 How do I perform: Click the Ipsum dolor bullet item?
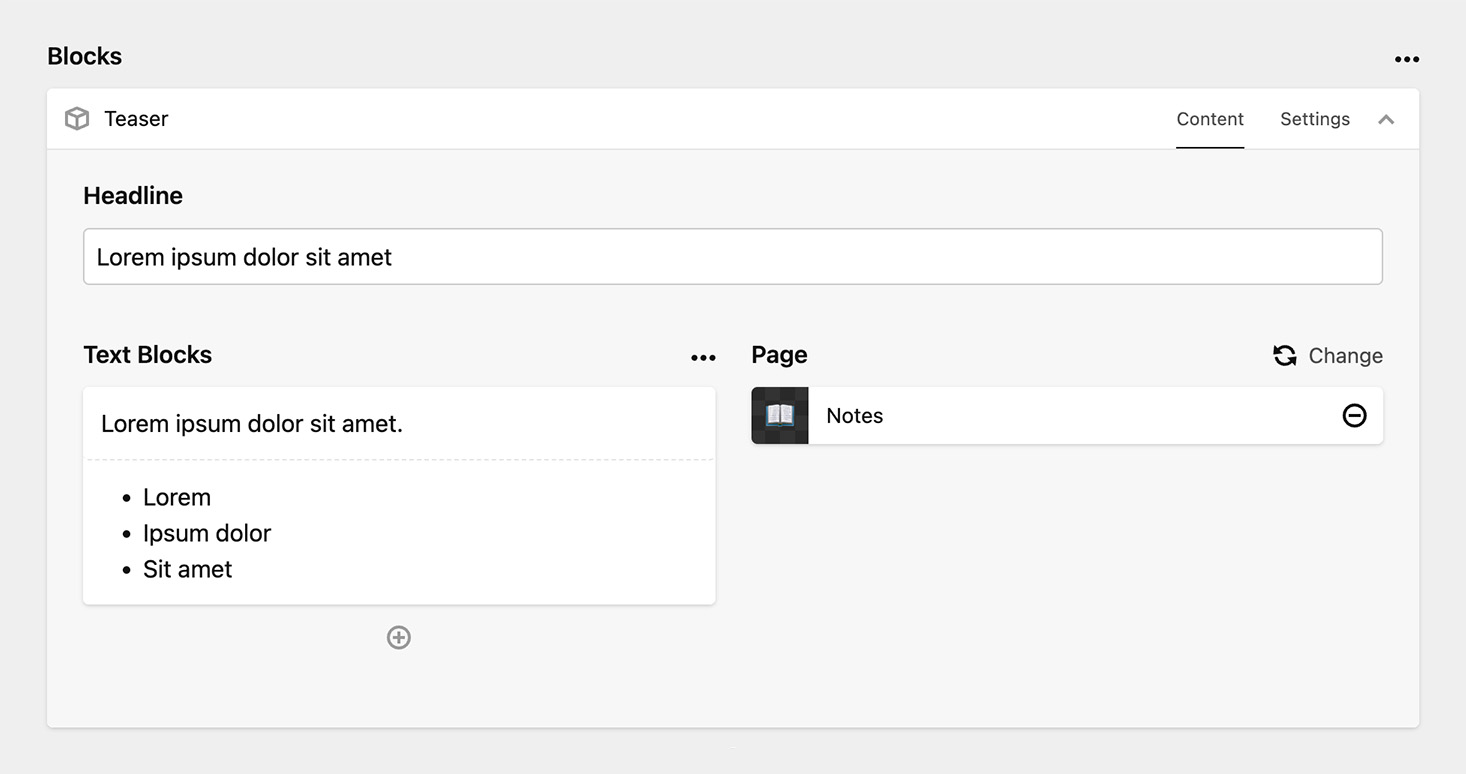207,533
